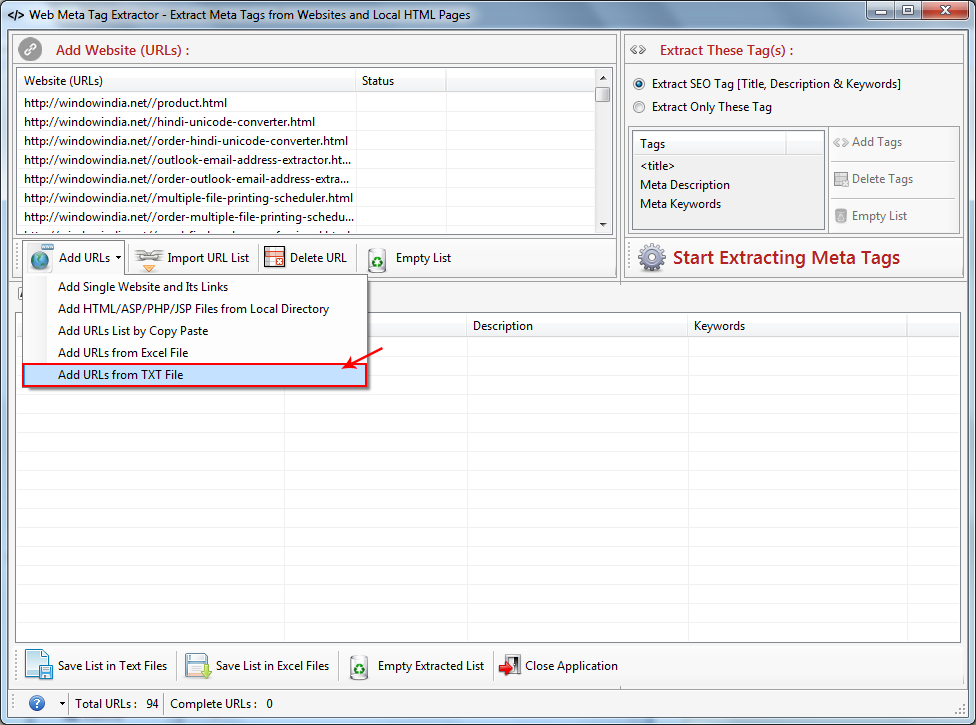Click the Delete Tags grid icon

pos(841,179)
